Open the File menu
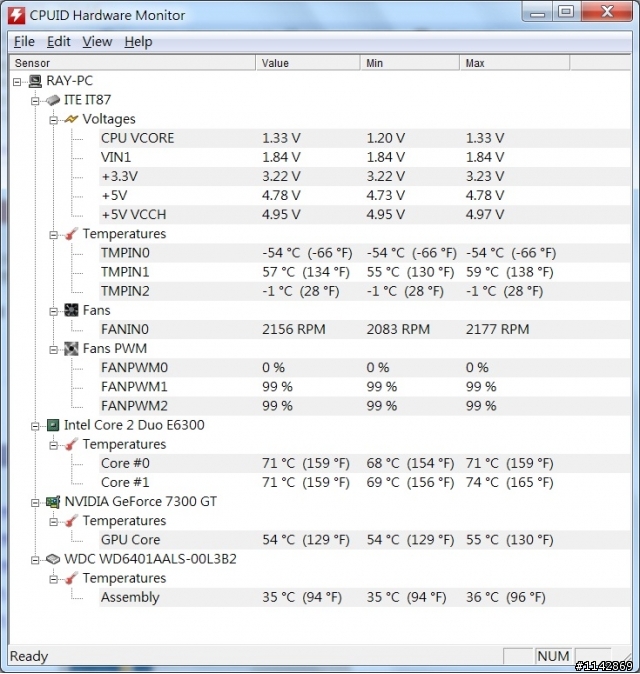Viewport: 640px width, 674px height. coord(24,42)
